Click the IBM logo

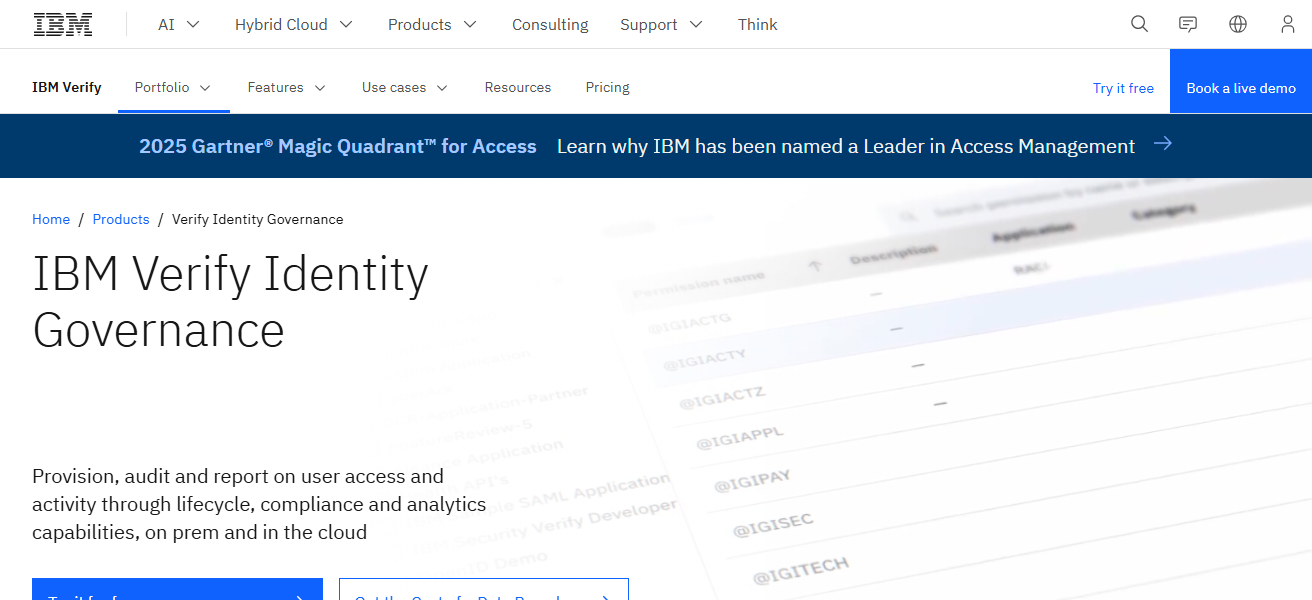pos(62,23)
